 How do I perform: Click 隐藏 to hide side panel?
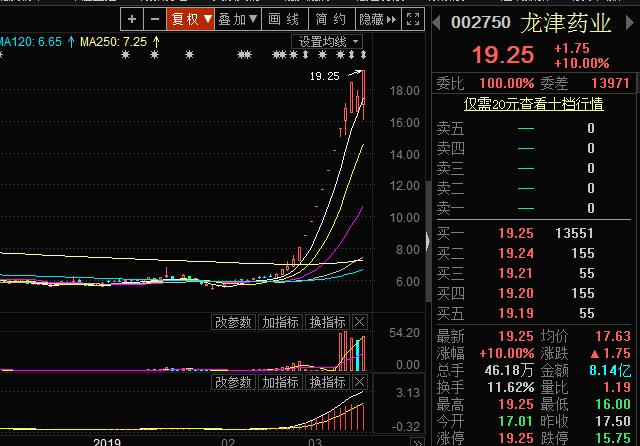pos(378,19)
